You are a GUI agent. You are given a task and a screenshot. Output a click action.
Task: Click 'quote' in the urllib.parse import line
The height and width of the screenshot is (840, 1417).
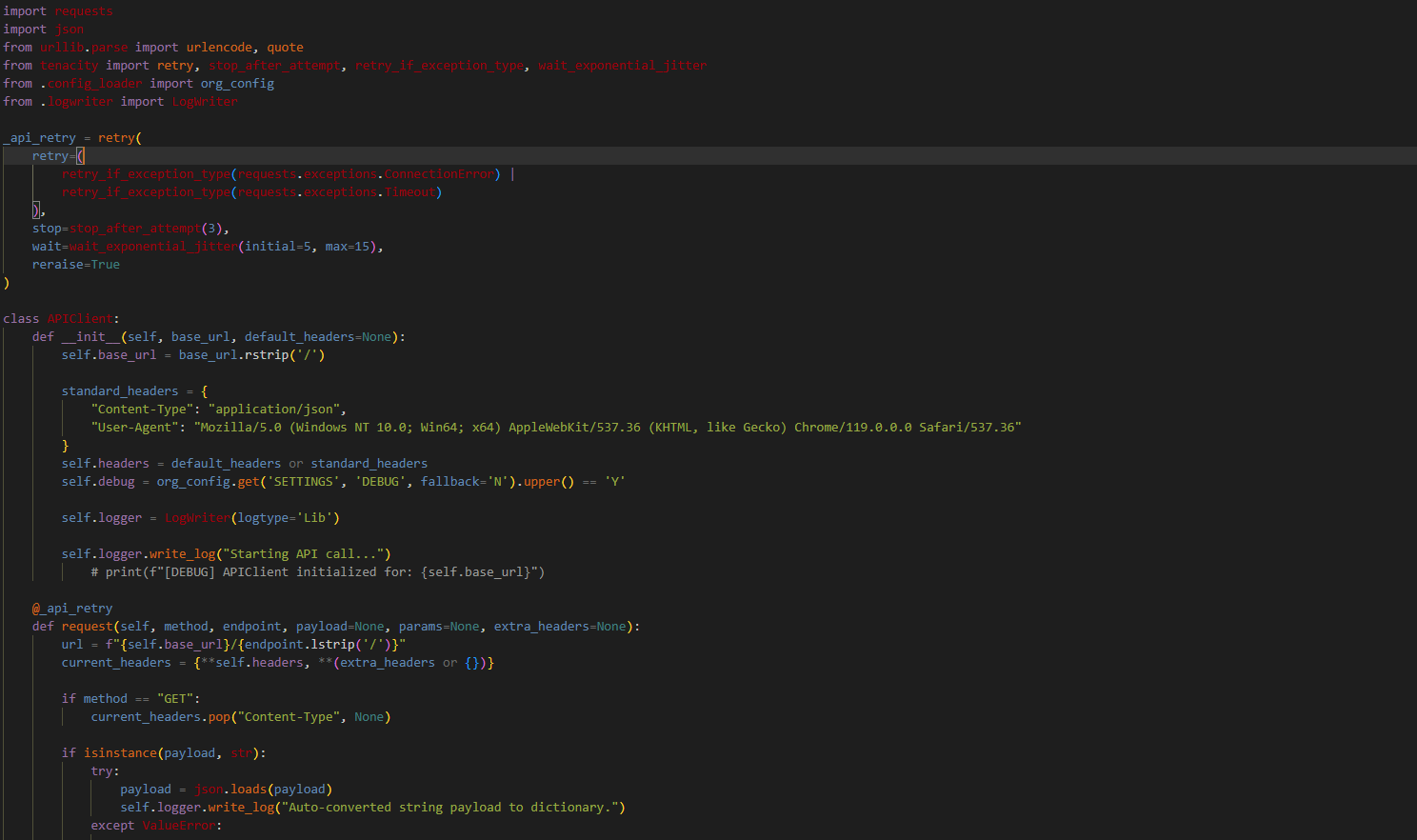[285, 48]
